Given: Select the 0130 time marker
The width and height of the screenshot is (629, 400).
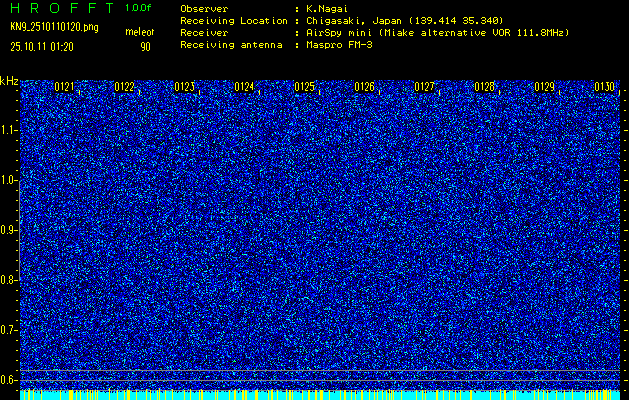Looking at the screenshot, I should tap(604, 88).
